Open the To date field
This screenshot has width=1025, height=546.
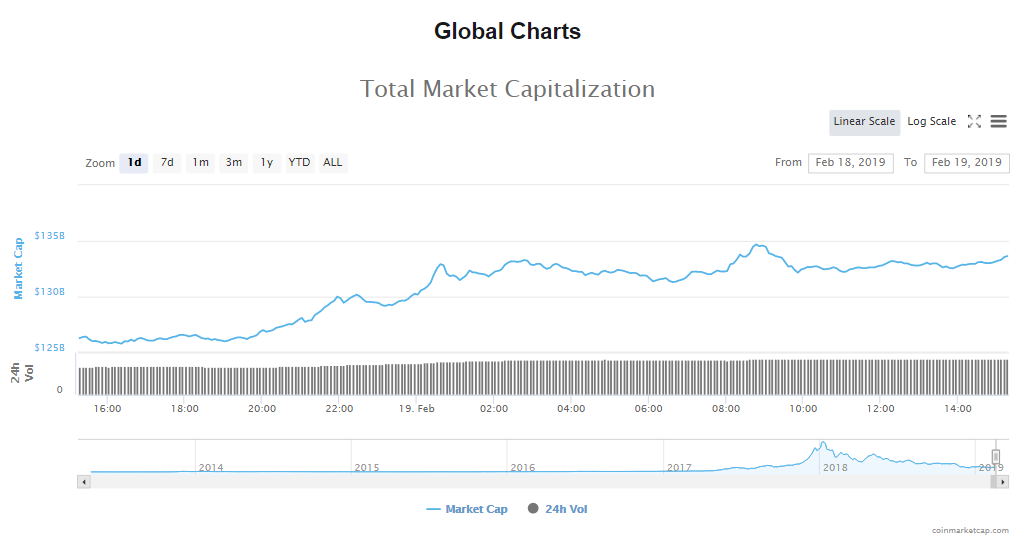point(966,163)
